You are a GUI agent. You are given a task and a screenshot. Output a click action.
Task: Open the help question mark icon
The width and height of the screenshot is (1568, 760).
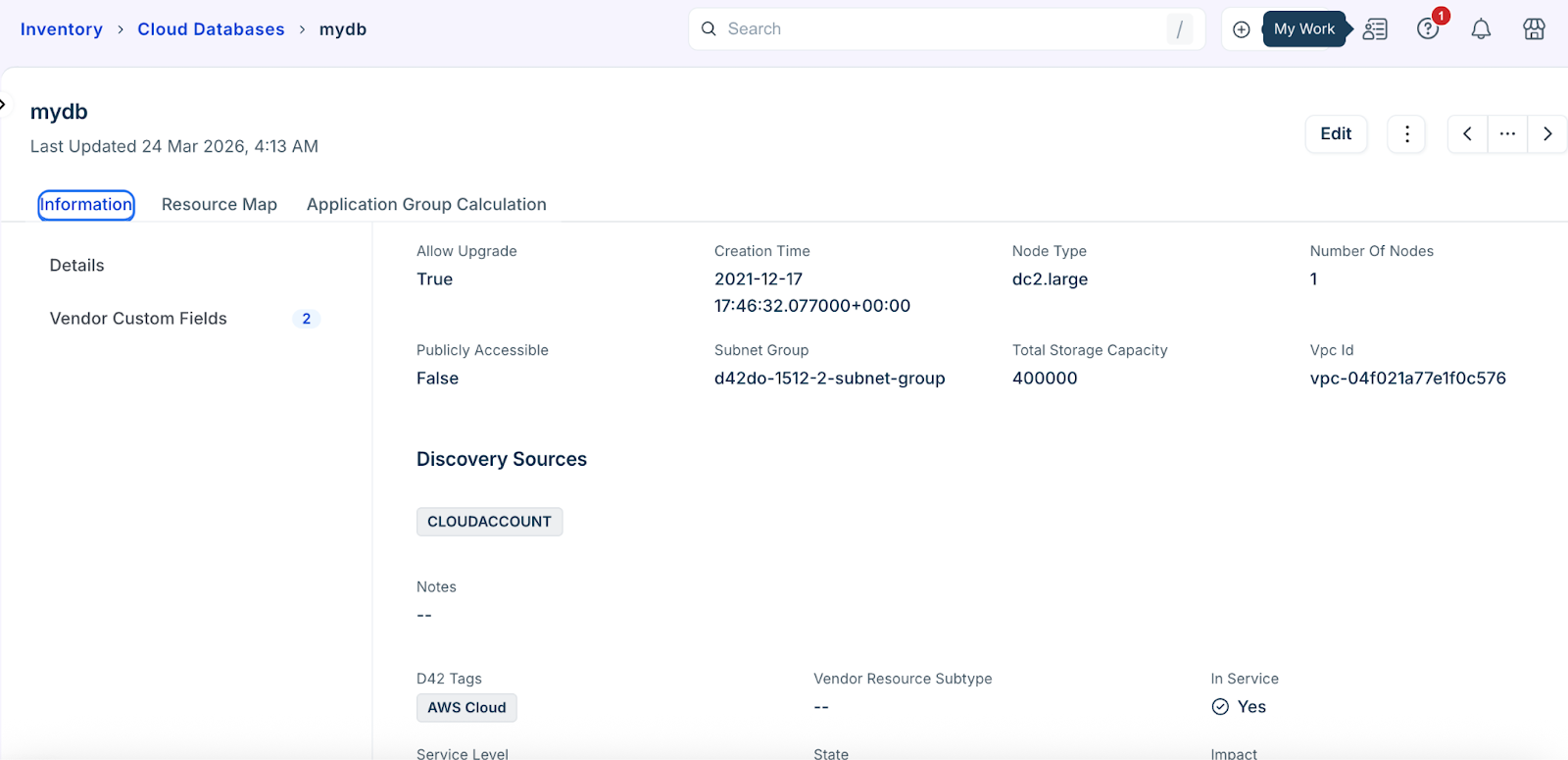pos(1428,29)
